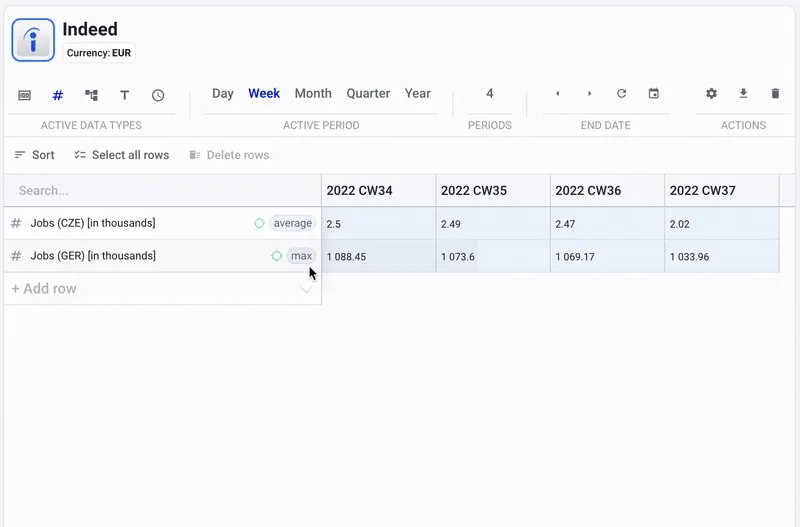
Task: Click green target circle on Jobs (GER) row
Action: [x=277, y=256]
